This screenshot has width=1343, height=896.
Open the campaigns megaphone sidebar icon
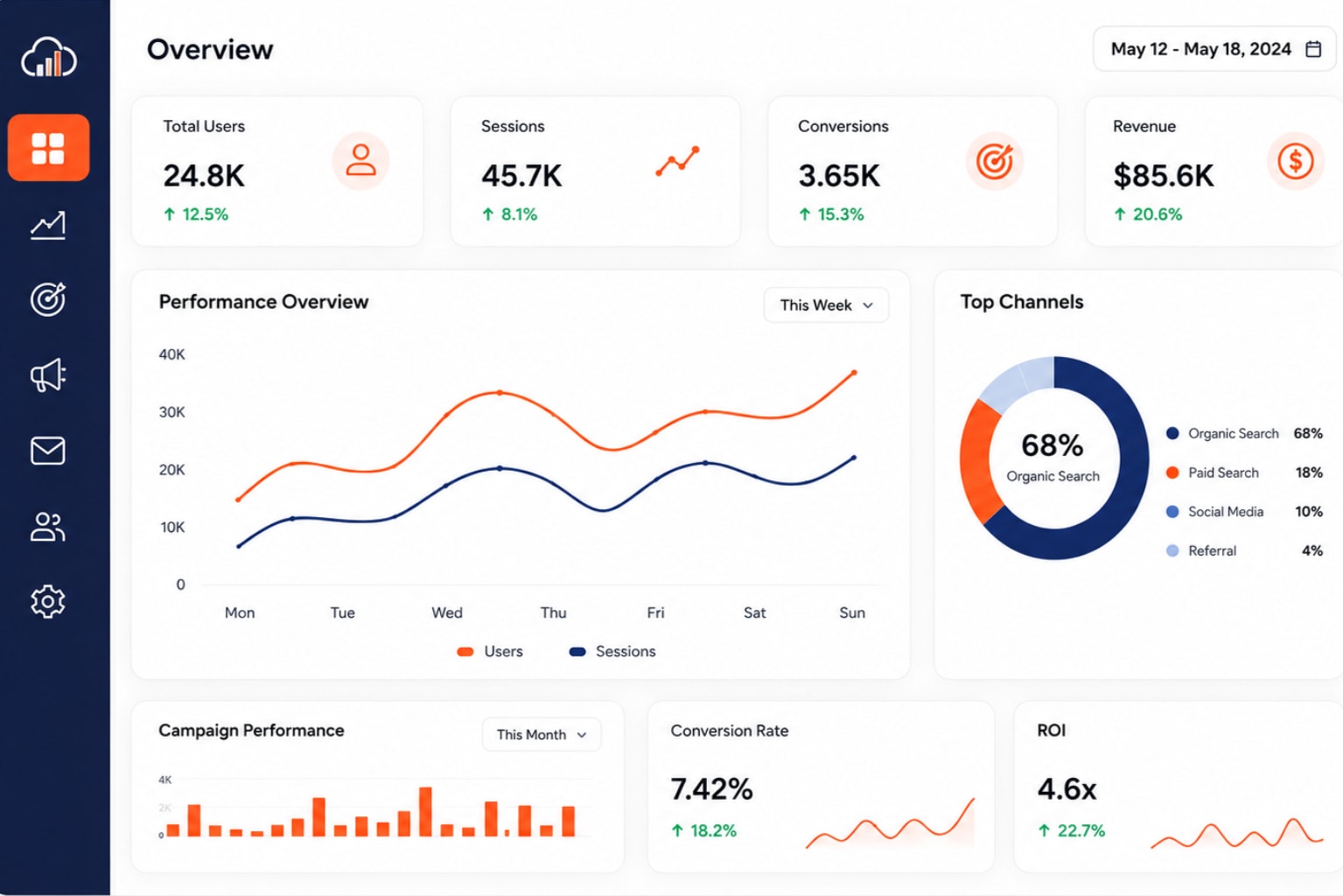[x=48, y=375]
